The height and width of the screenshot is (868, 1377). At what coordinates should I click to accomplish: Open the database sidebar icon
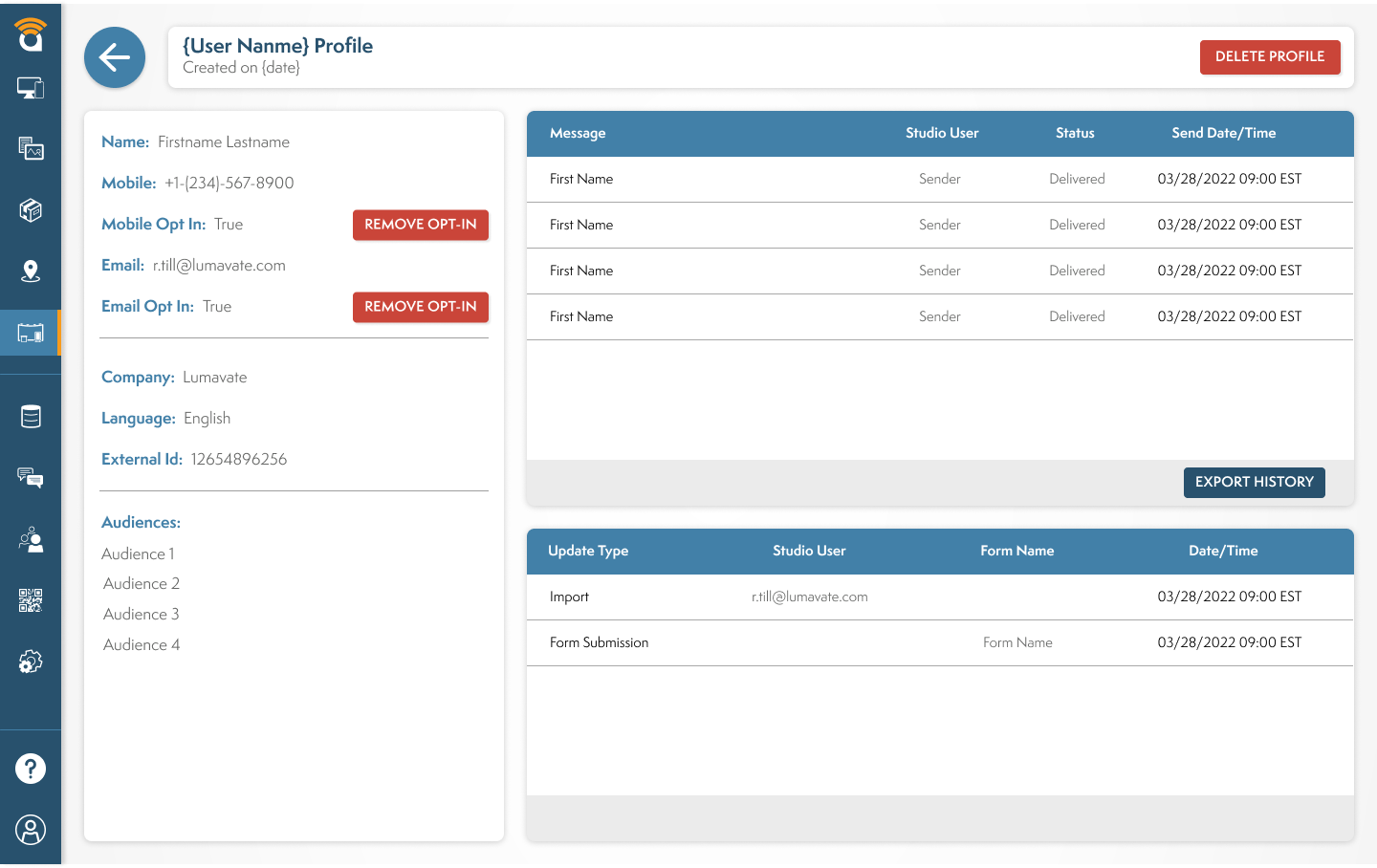[31, 417]
